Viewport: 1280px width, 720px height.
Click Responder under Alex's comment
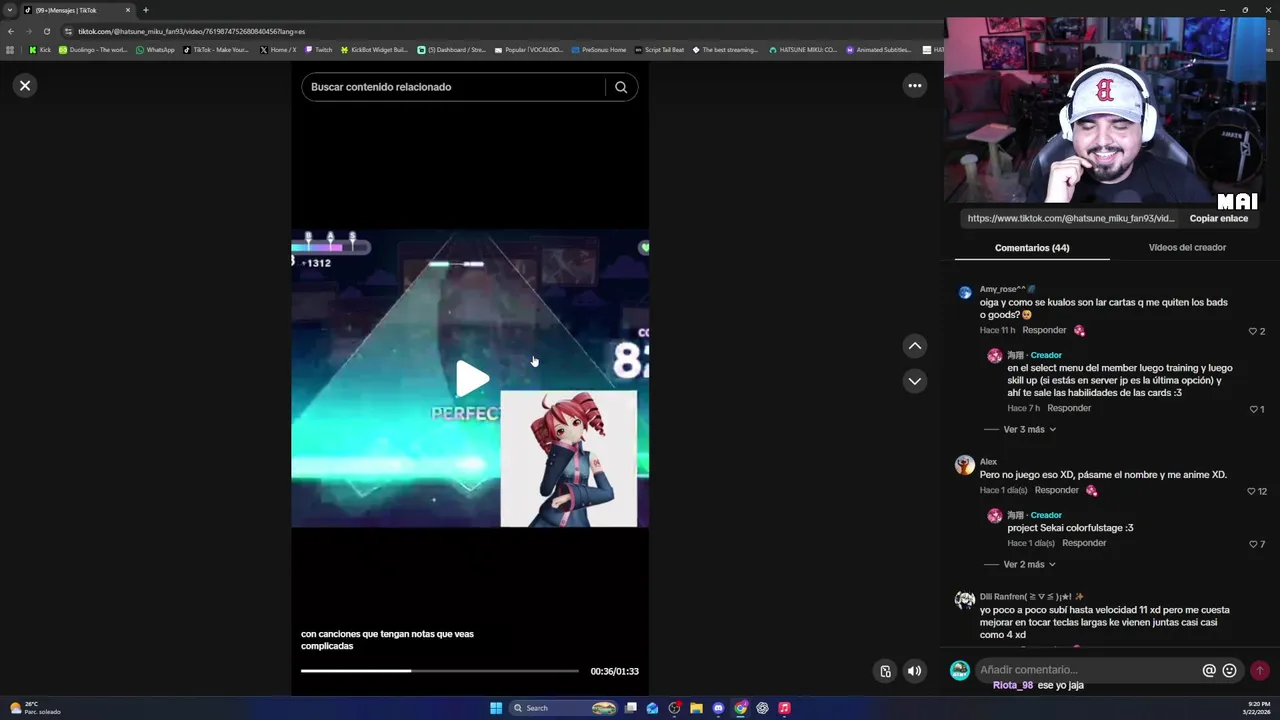[1056, 490]
